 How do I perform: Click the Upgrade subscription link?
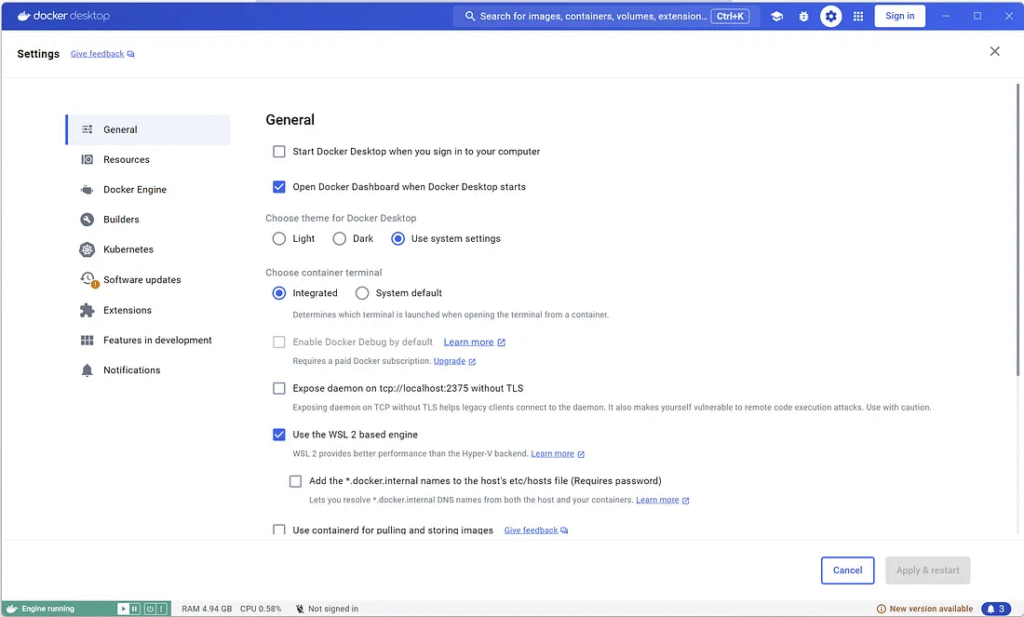pyautogui.click(x=449, y=361)
